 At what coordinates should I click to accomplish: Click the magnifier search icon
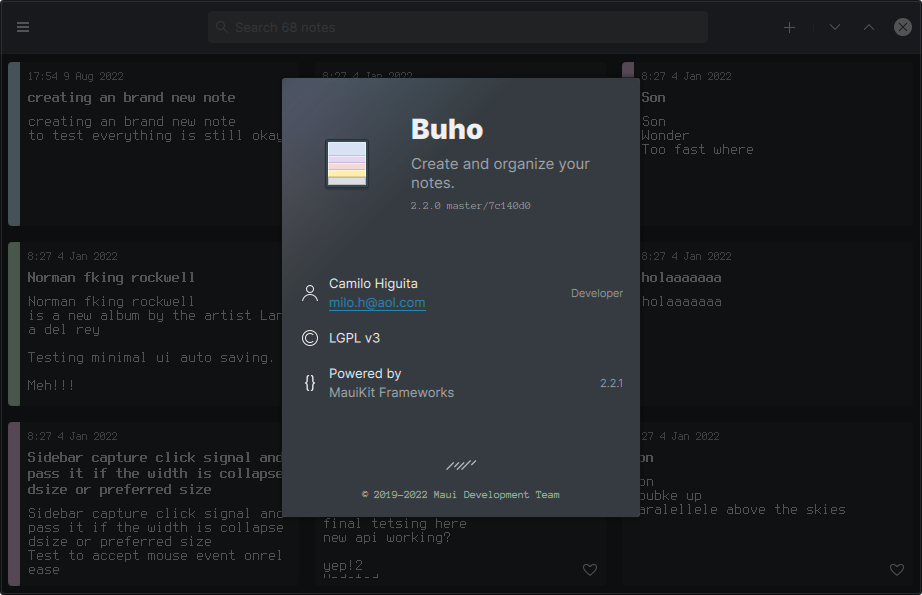(221, 27)
